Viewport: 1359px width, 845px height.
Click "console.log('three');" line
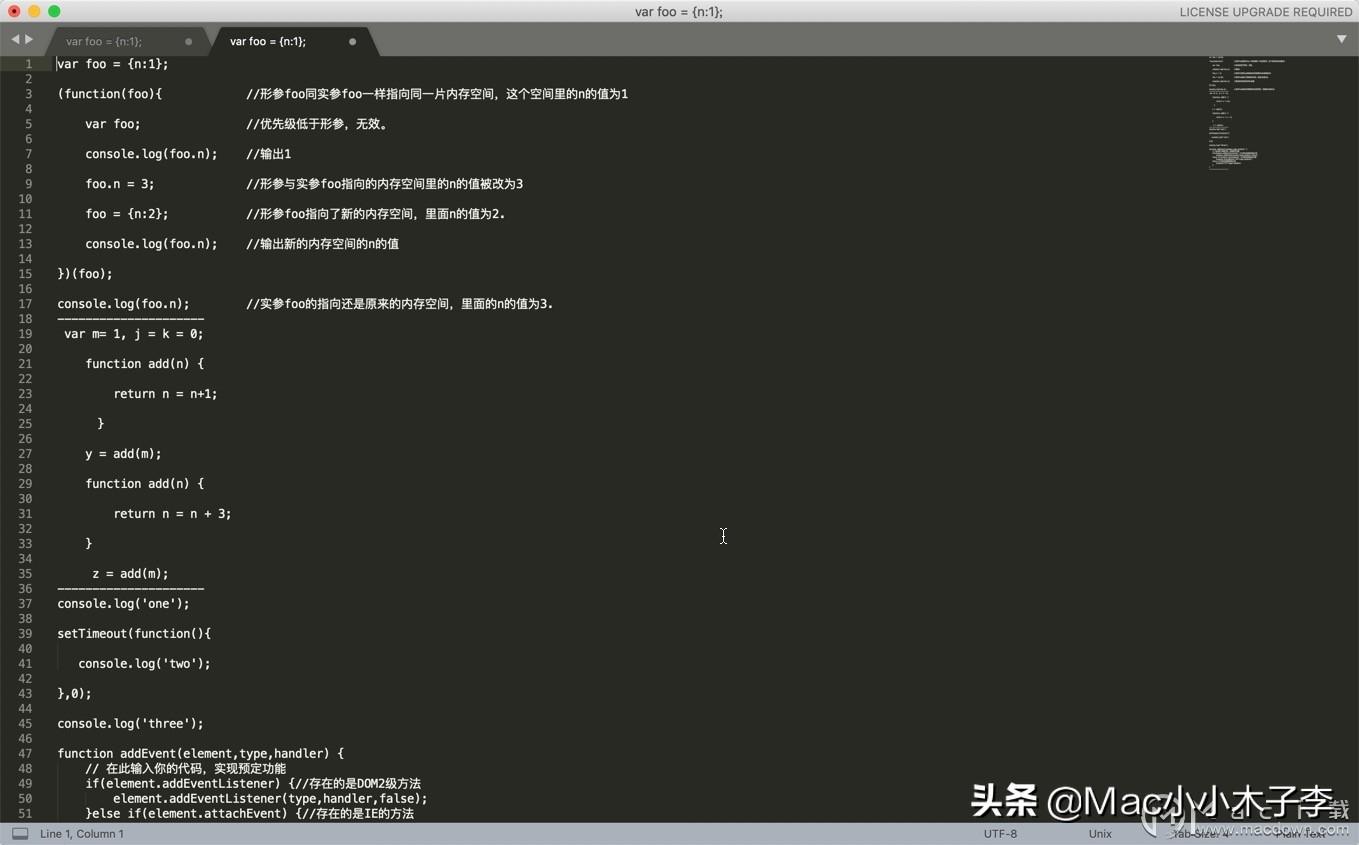[x=130, y=724]
